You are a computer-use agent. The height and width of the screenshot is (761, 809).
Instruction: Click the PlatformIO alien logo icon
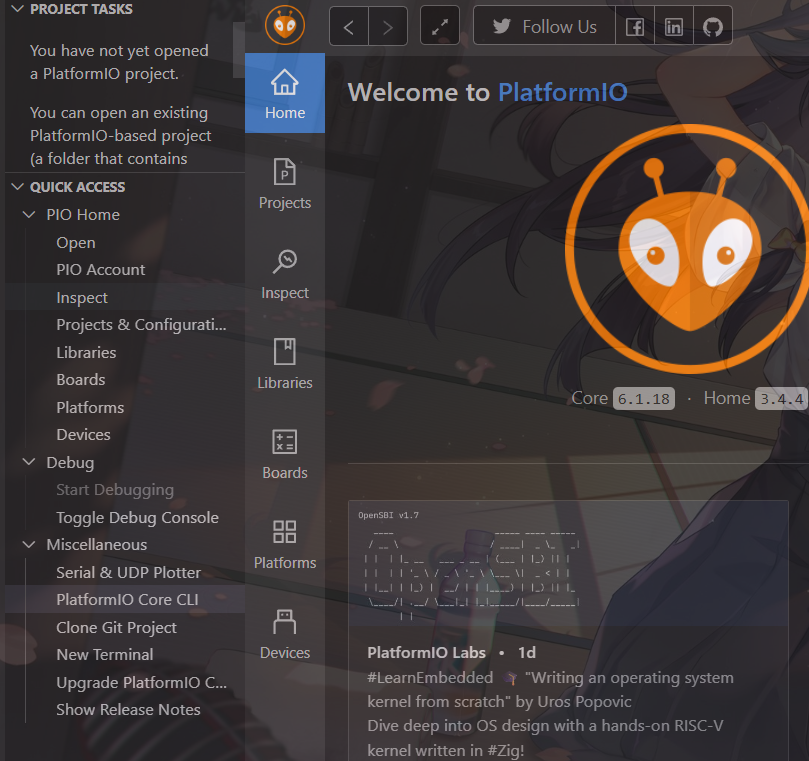point(285,25)
